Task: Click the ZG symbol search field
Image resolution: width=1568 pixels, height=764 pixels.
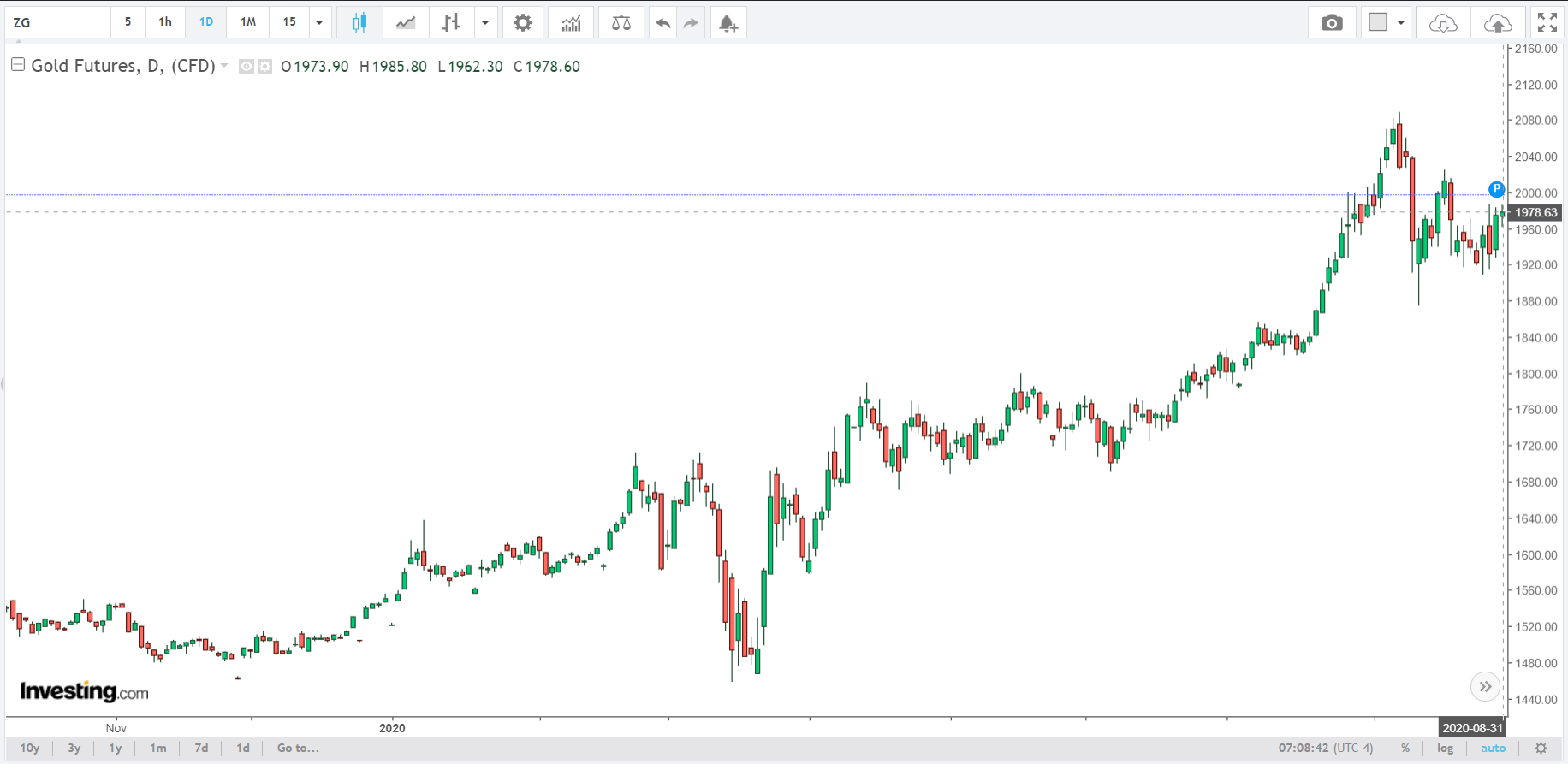Action: point(57,22)
